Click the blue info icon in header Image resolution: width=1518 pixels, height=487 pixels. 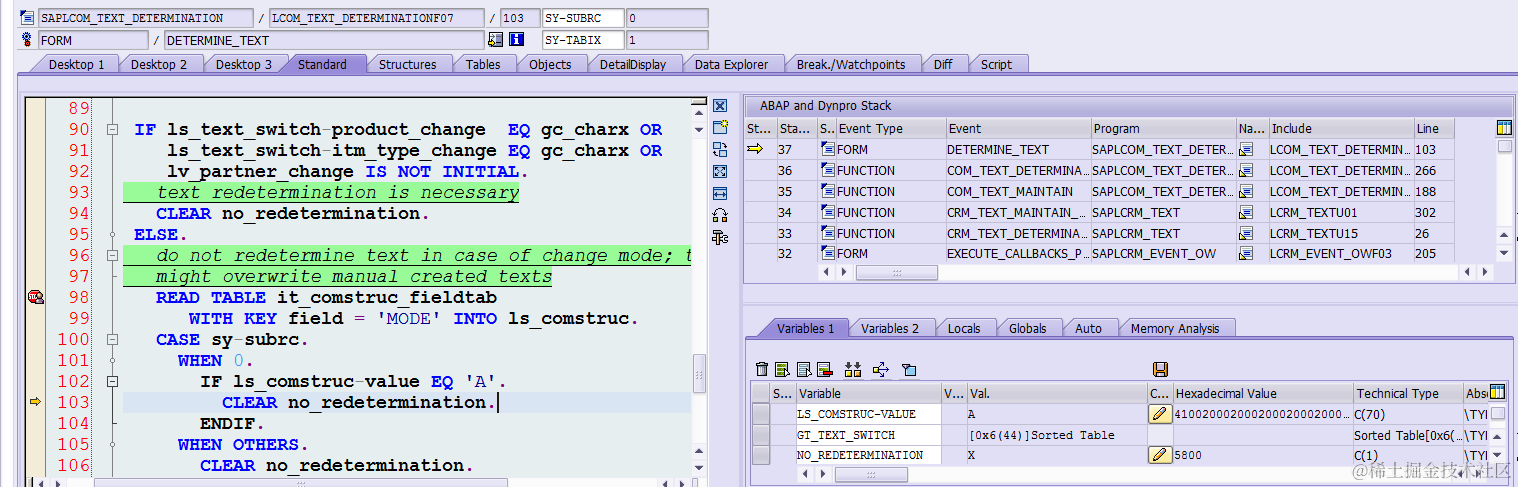coord(516,40)
